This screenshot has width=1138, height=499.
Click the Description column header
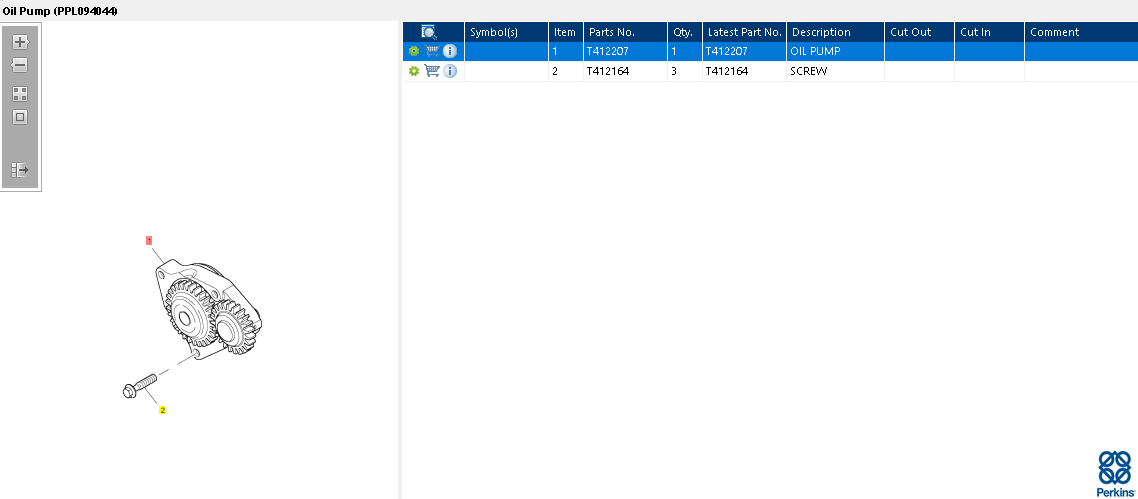[x=835, y=32]
